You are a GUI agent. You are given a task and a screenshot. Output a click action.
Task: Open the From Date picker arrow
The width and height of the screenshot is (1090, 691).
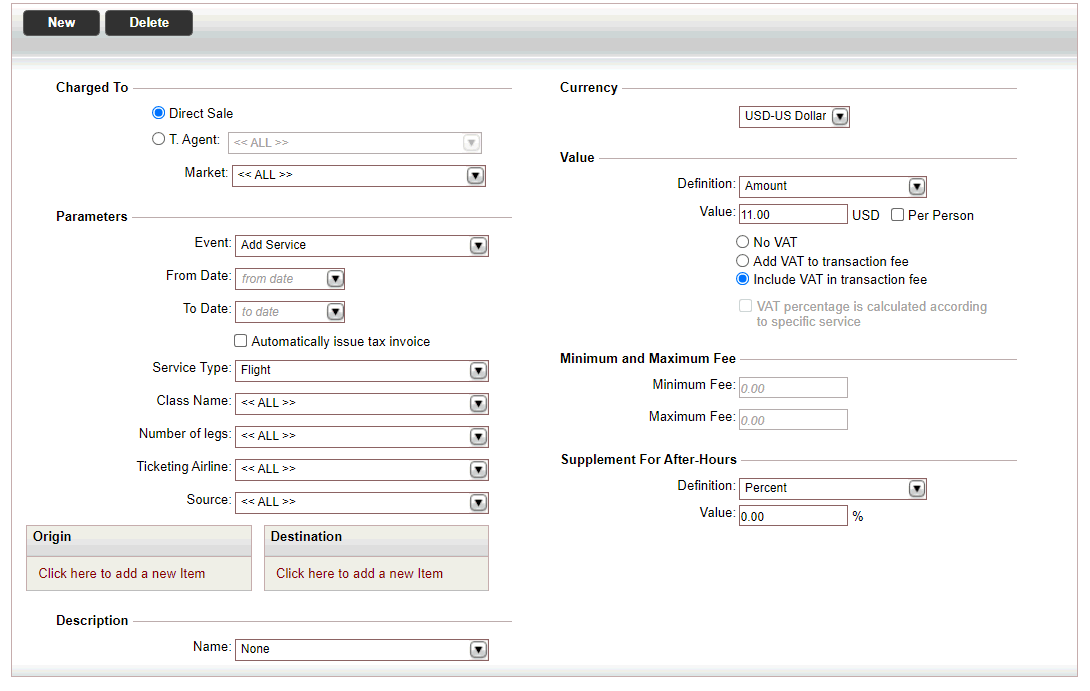click(336, 279)
